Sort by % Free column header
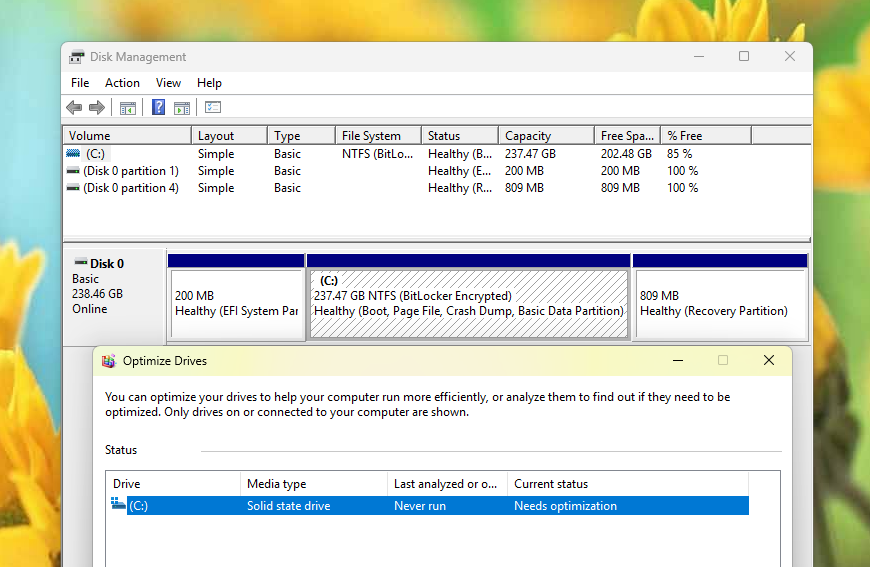 tap(706, 136)
